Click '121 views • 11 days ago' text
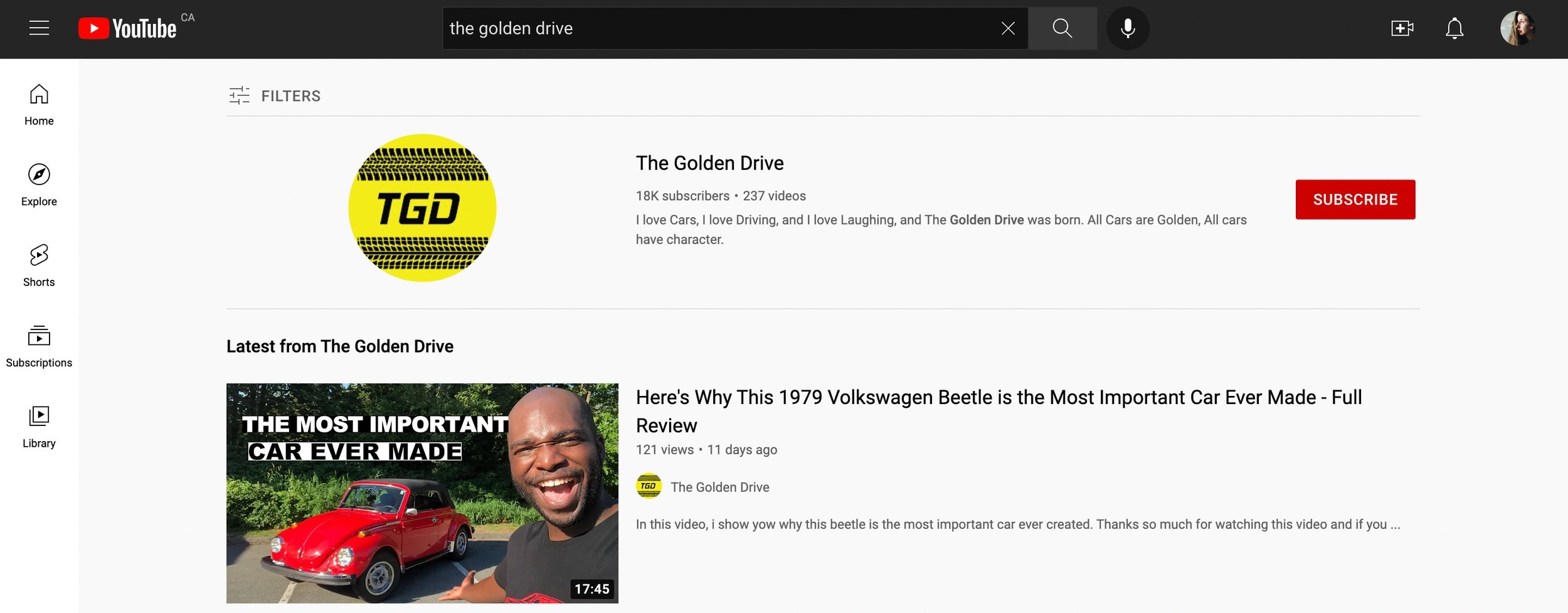1568x613 pixels. [706, 449]
